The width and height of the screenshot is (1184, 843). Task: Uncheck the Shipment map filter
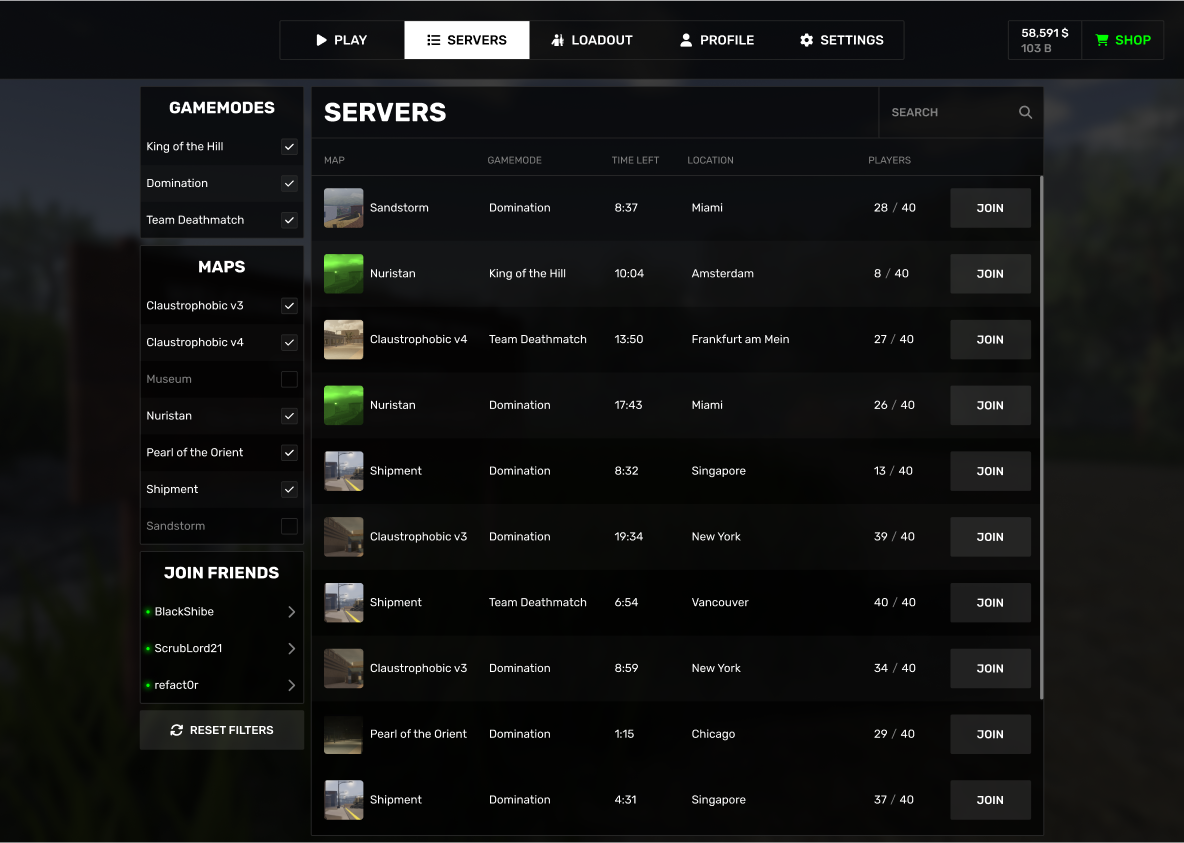(288, 489)
